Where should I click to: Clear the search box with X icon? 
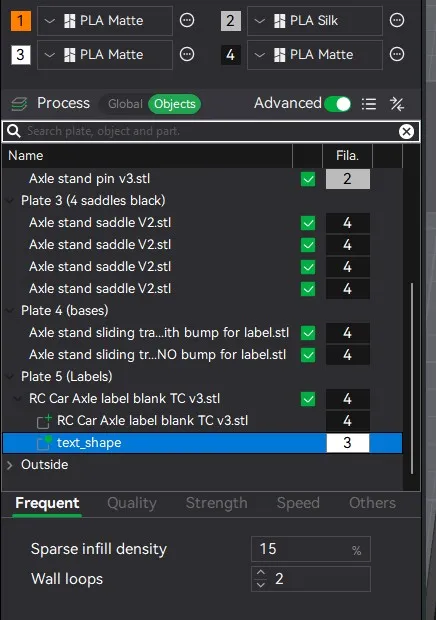point(406,131)
